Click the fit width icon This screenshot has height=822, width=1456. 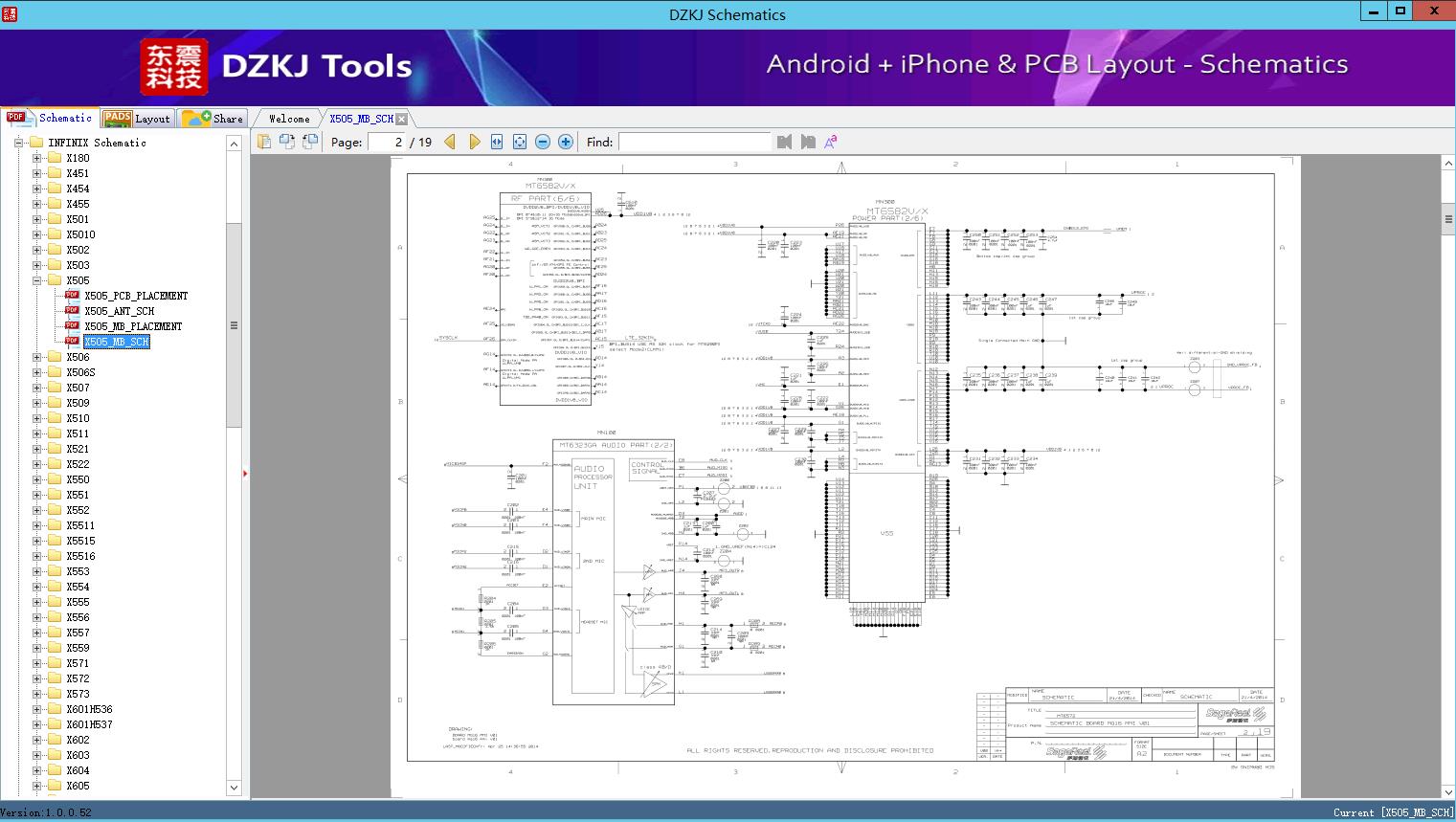(497, 142)
